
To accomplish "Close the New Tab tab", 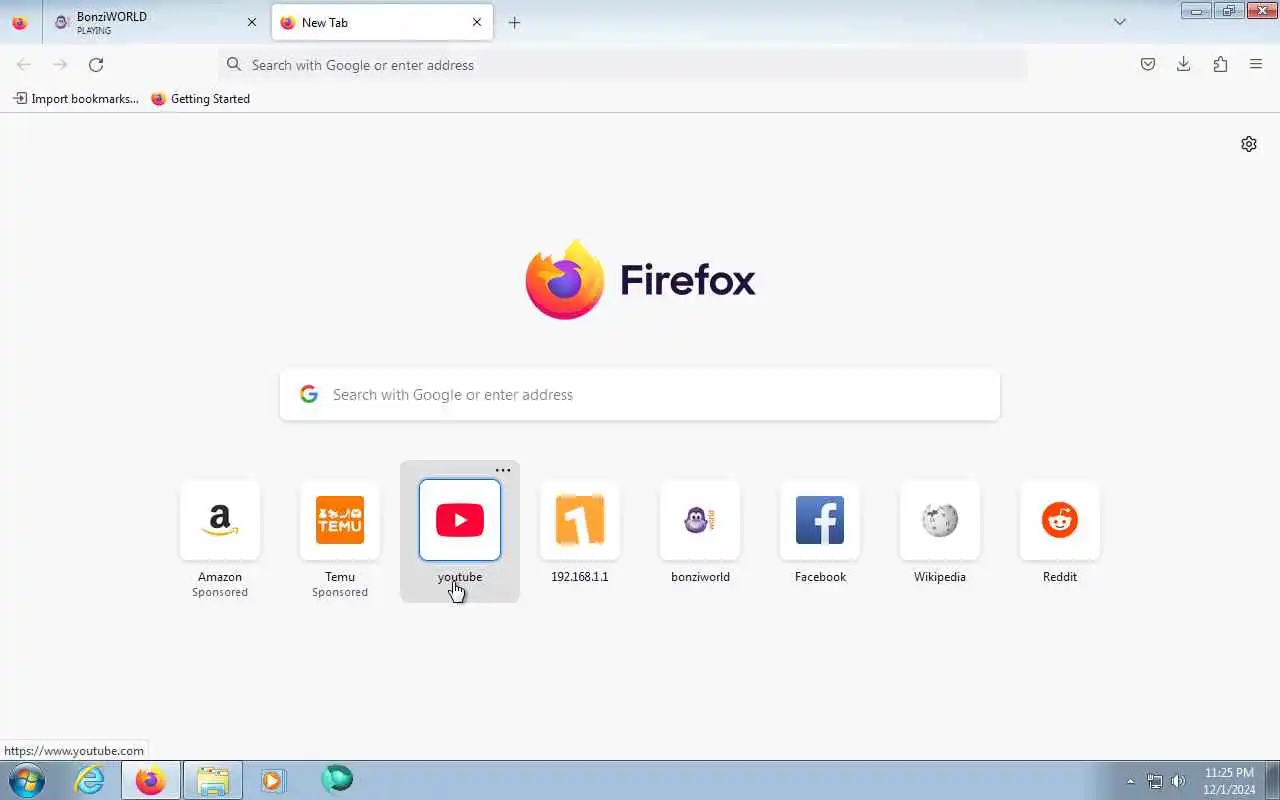I will pos(477,22).
